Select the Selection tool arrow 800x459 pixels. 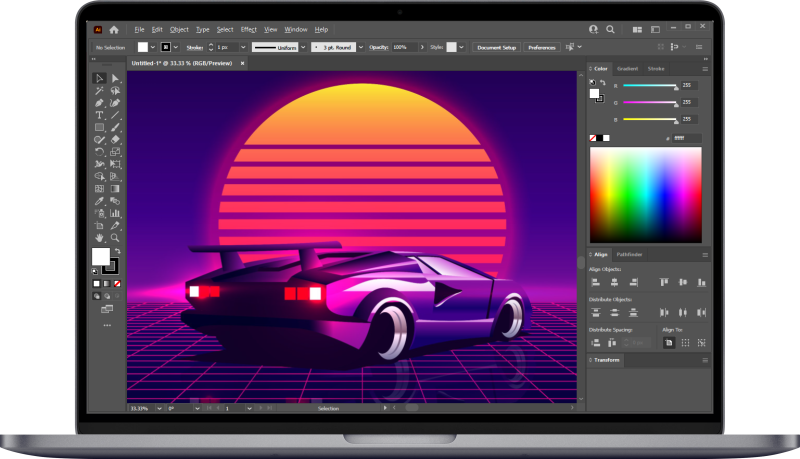(x=99, y=78)
